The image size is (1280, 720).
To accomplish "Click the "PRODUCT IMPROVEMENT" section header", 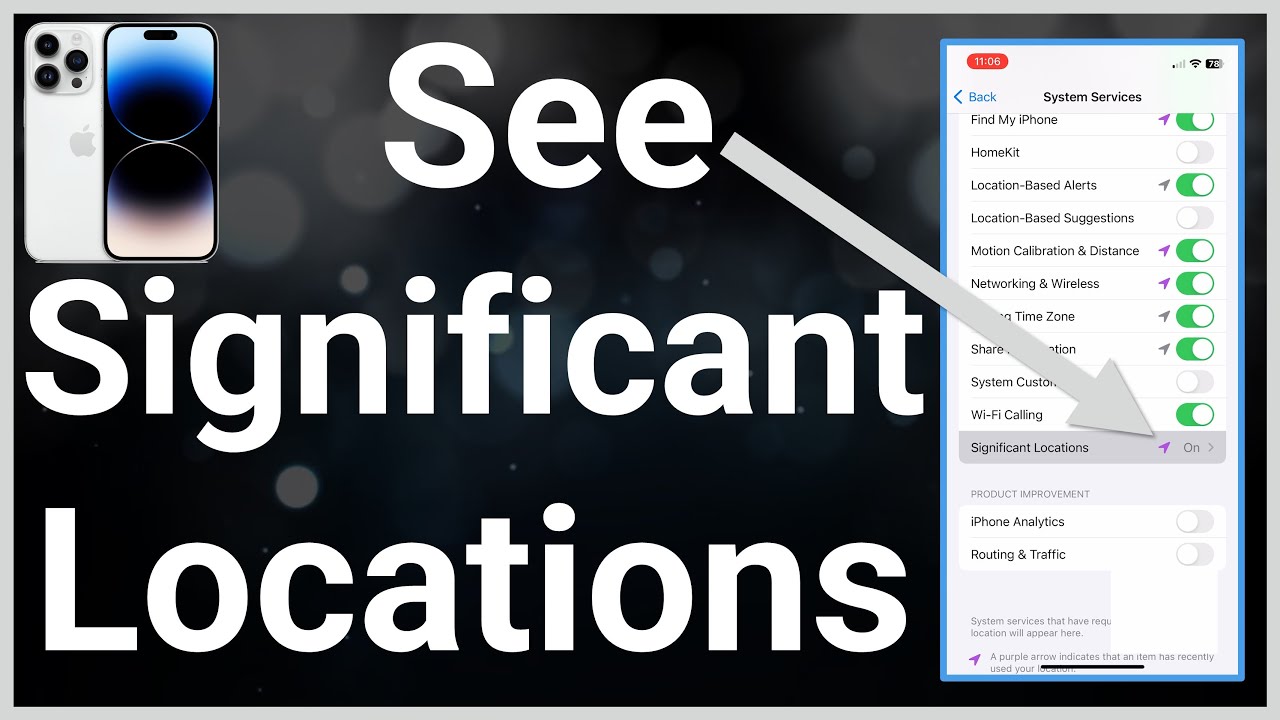I will [1030, 494].
